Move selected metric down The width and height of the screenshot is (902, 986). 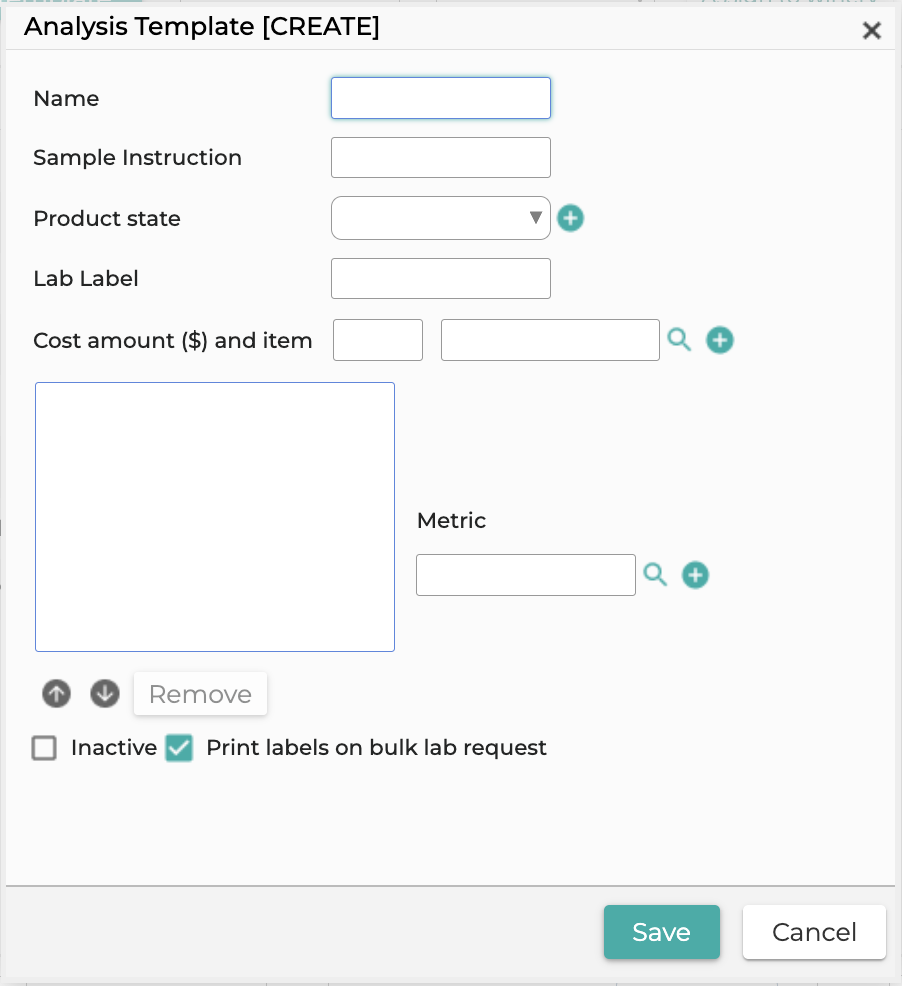pyautogui.click(x=104, y=694)
